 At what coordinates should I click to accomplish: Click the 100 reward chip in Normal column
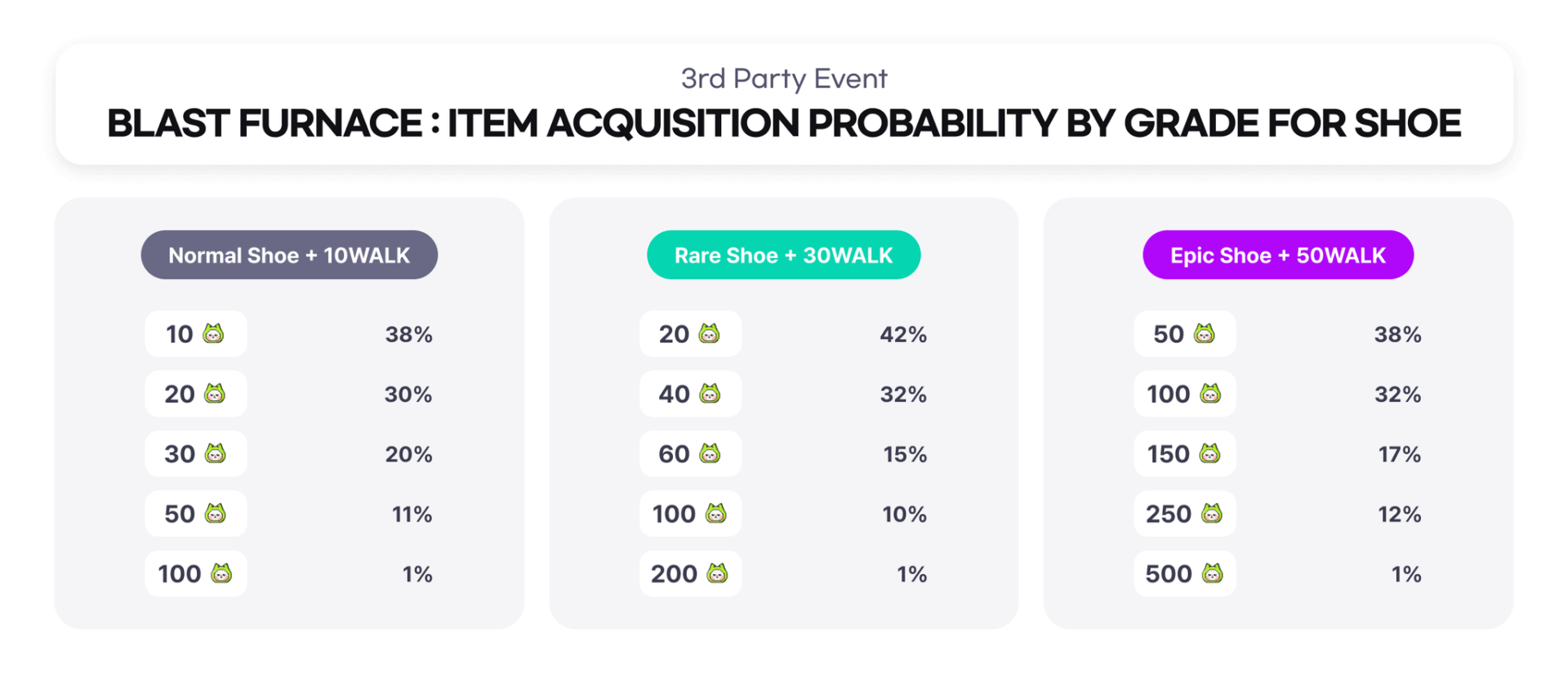click(196, 573)
